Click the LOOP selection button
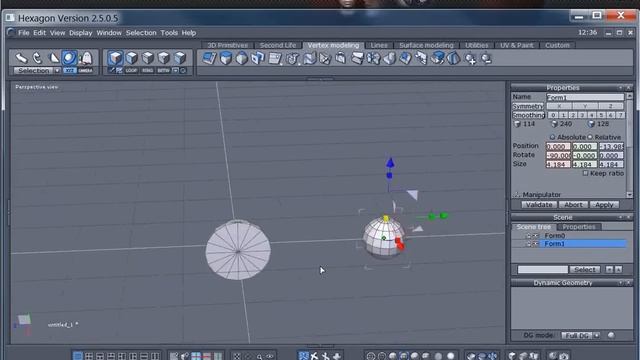640x360 pixels. 131,71
